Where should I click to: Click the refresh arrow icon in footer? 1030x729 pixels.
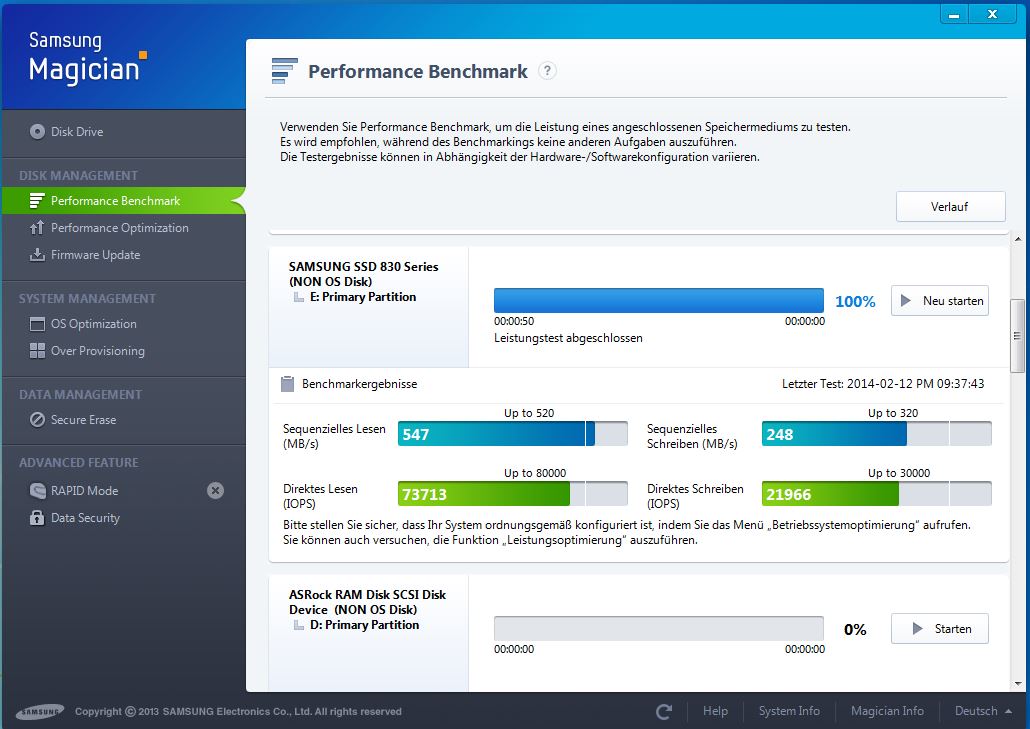(664, 711)
